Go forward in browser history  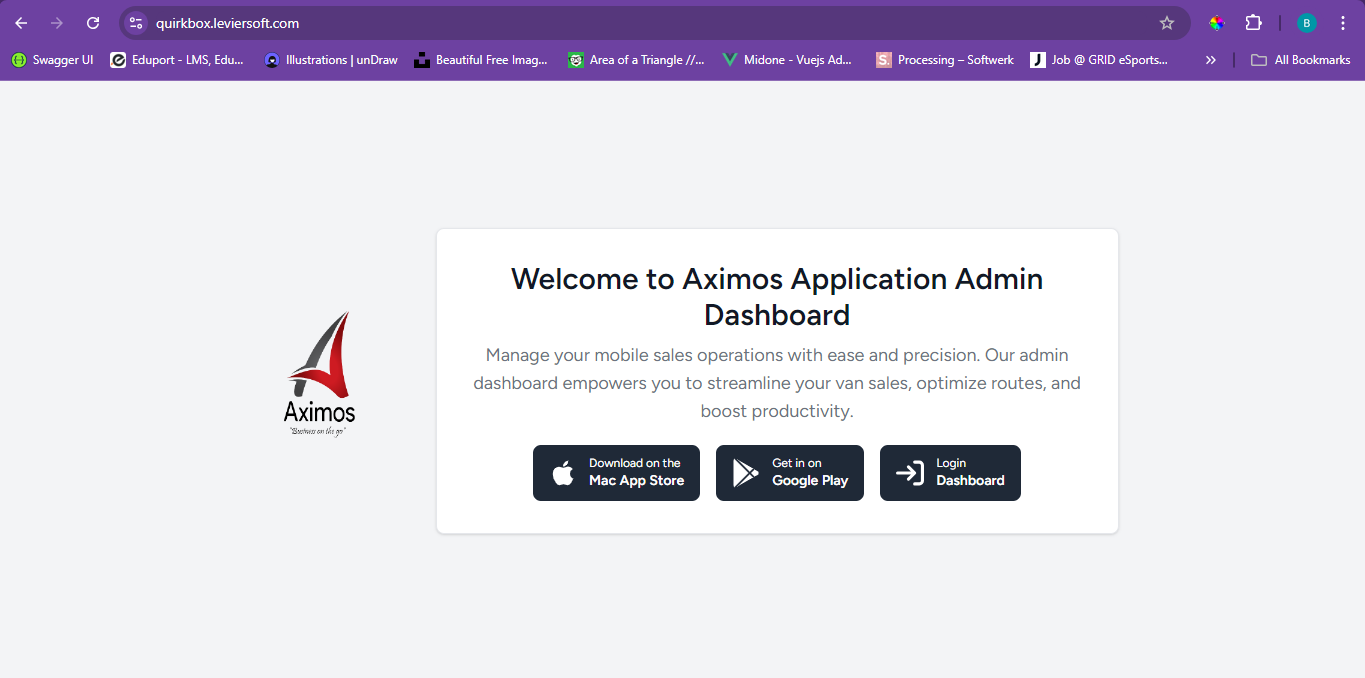[x=57, y=23]
